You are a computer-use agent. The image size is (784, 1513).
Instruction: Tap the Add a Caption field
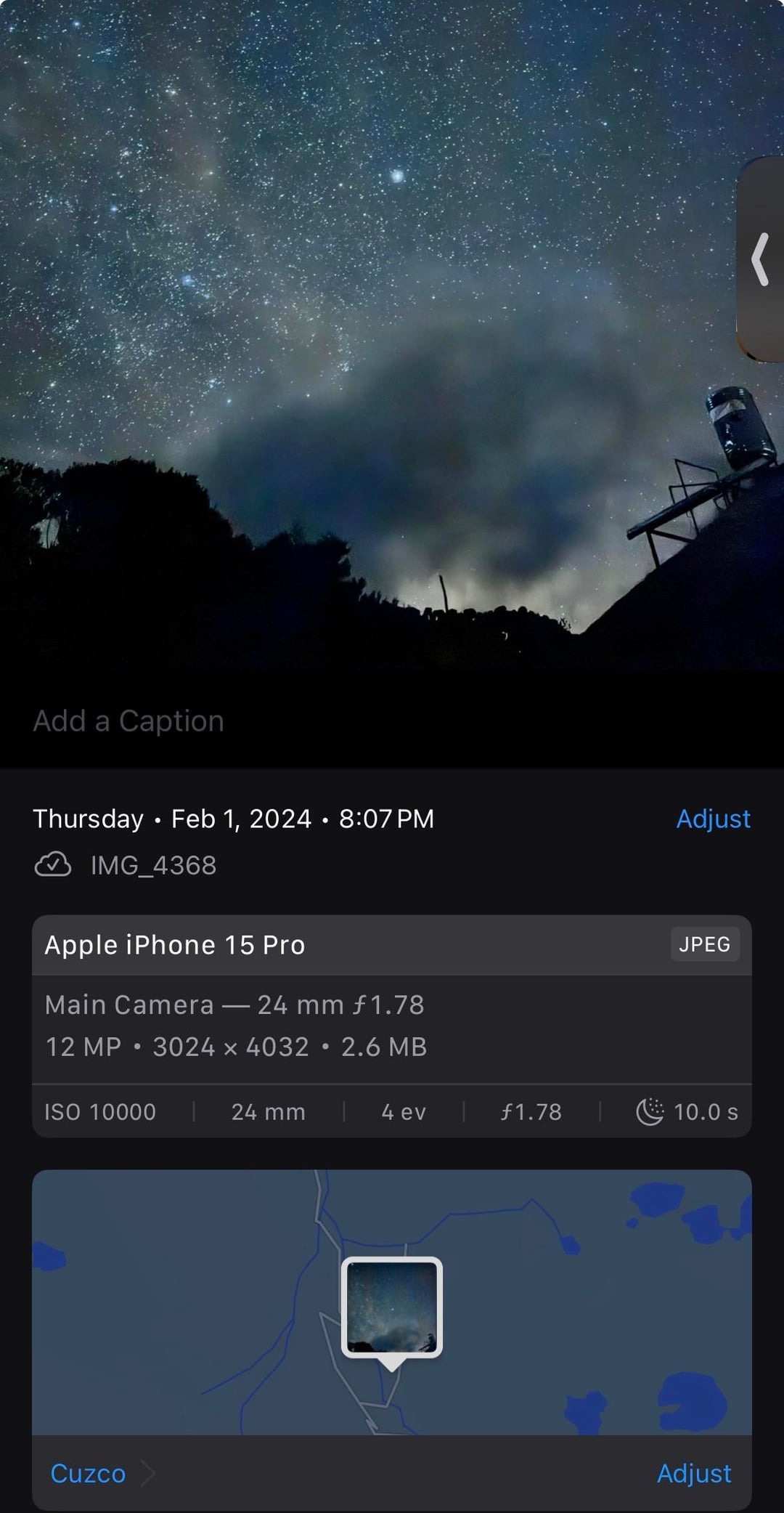tap(128, 721)
